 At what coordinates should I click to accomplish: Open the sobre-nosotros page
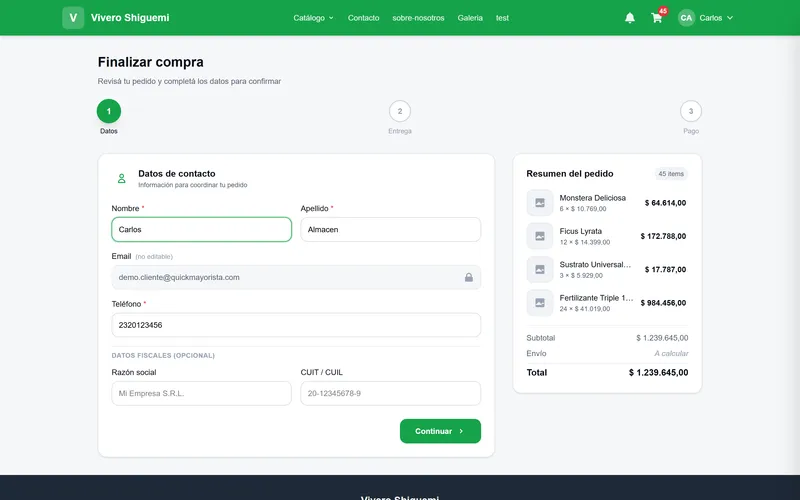point(418,18)
